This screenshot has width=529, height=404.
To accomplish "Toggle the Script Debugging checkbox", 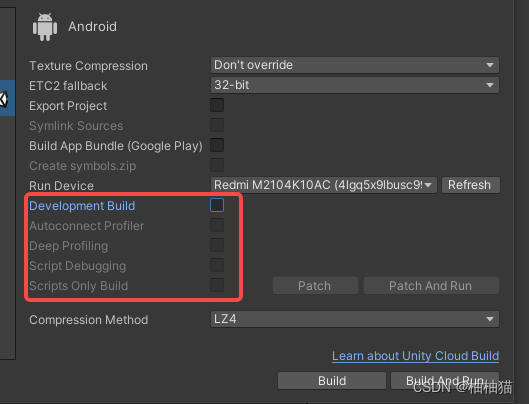I will (217, 265).
